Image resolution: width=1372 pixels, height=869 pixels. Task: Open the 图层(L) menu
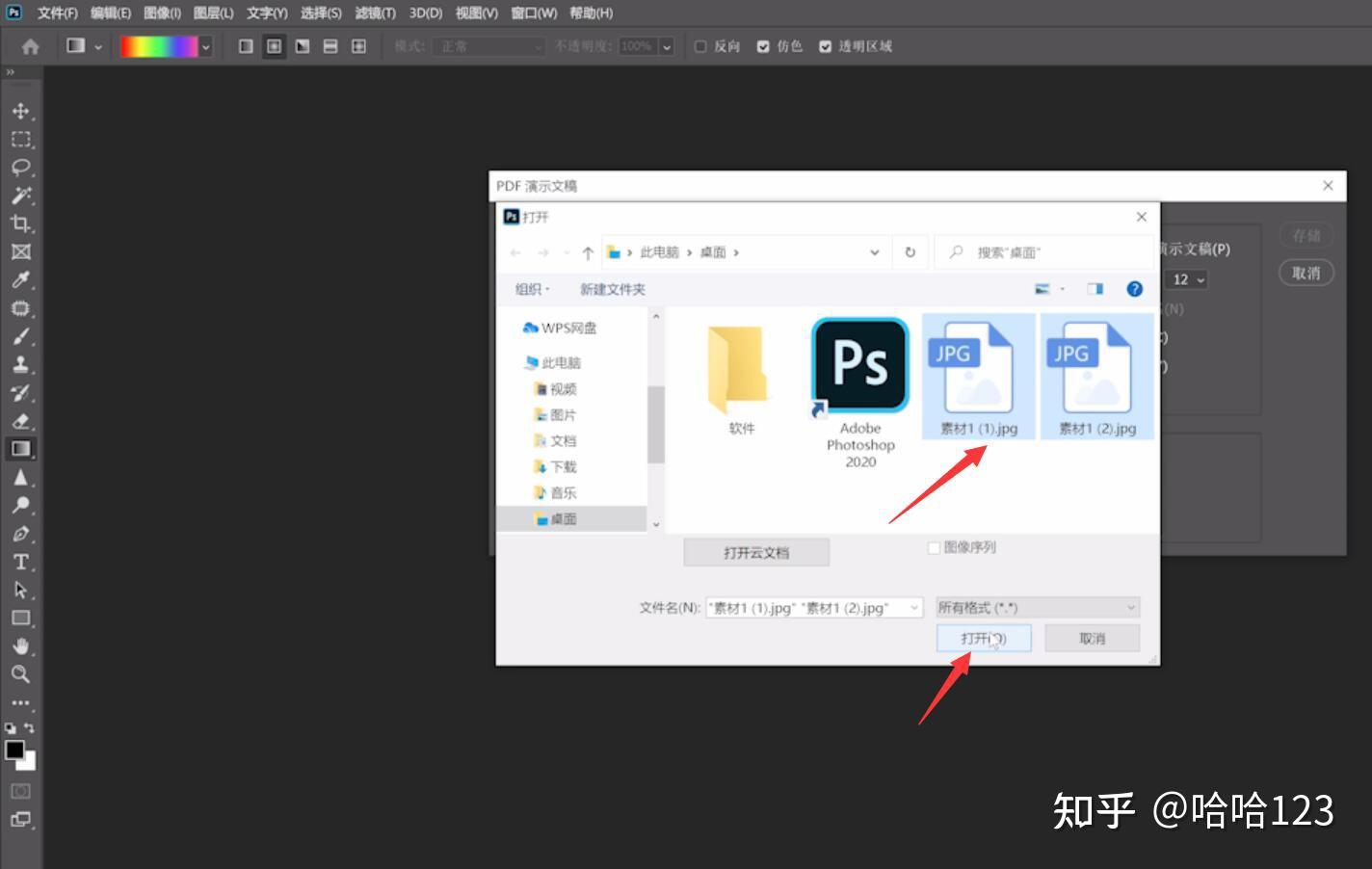[214, 13]
